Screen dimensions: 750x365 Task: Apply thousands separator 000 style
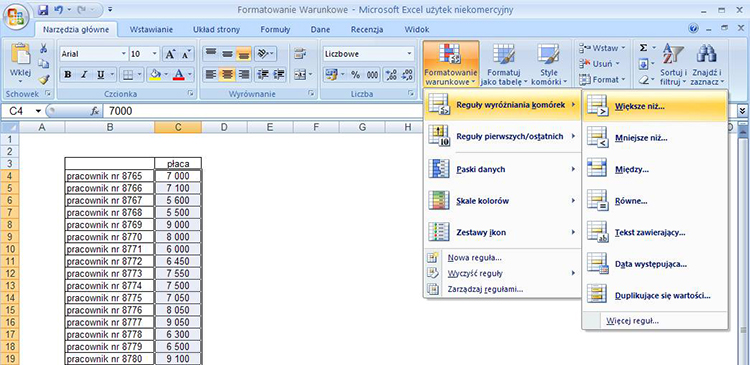pyautogui.click(x=373, y=75)
